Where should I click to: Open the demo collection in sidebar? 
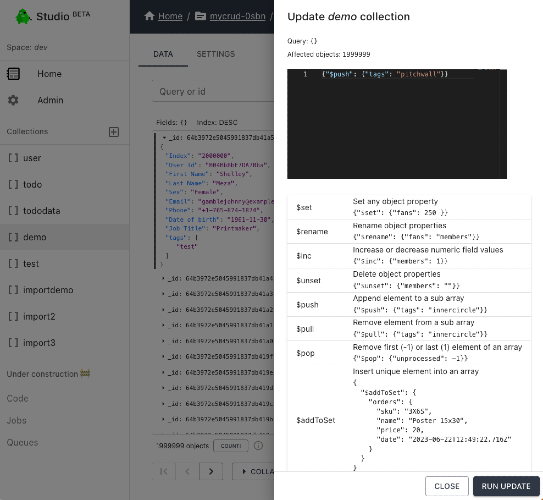[65, 237]
